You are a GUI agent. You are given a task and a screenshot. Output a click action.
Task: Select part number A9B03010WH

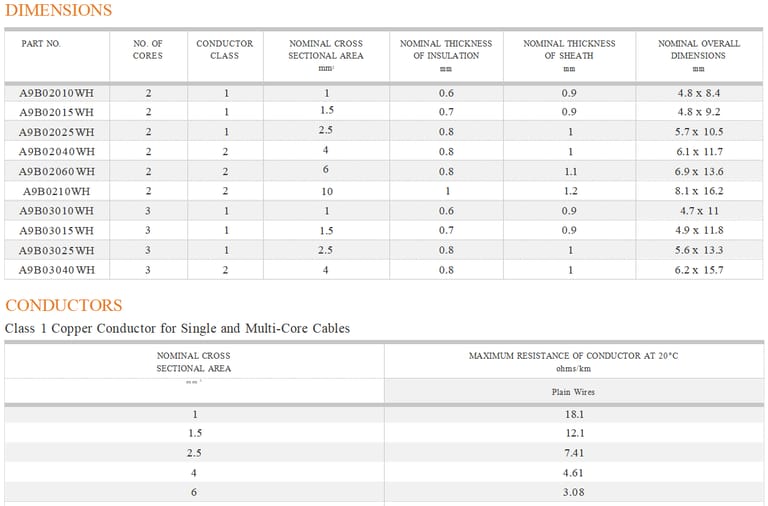click(x=56, y=211)
